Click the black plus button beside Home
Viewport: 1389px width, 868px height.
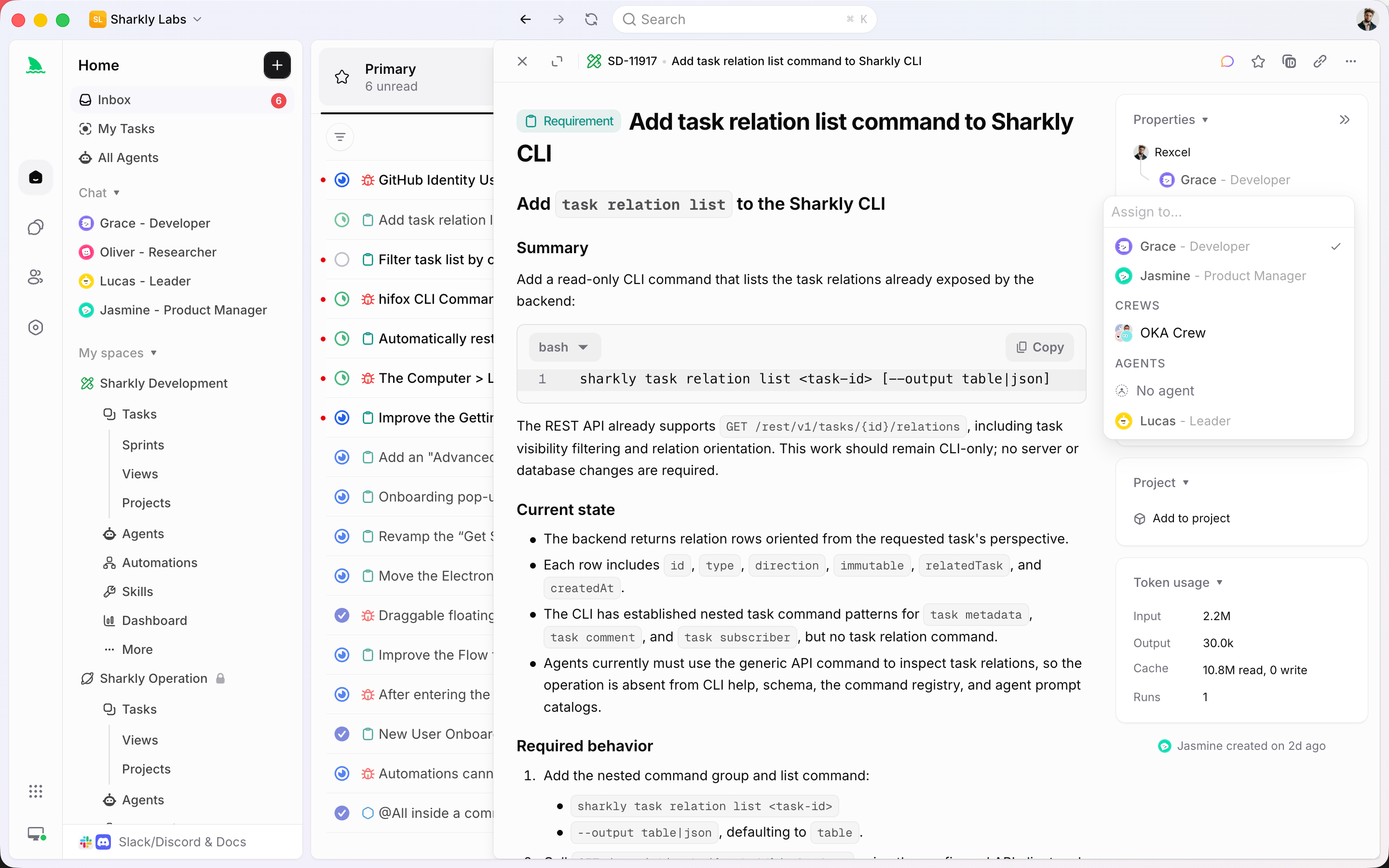pyautogui.click(x=277, y=66)
